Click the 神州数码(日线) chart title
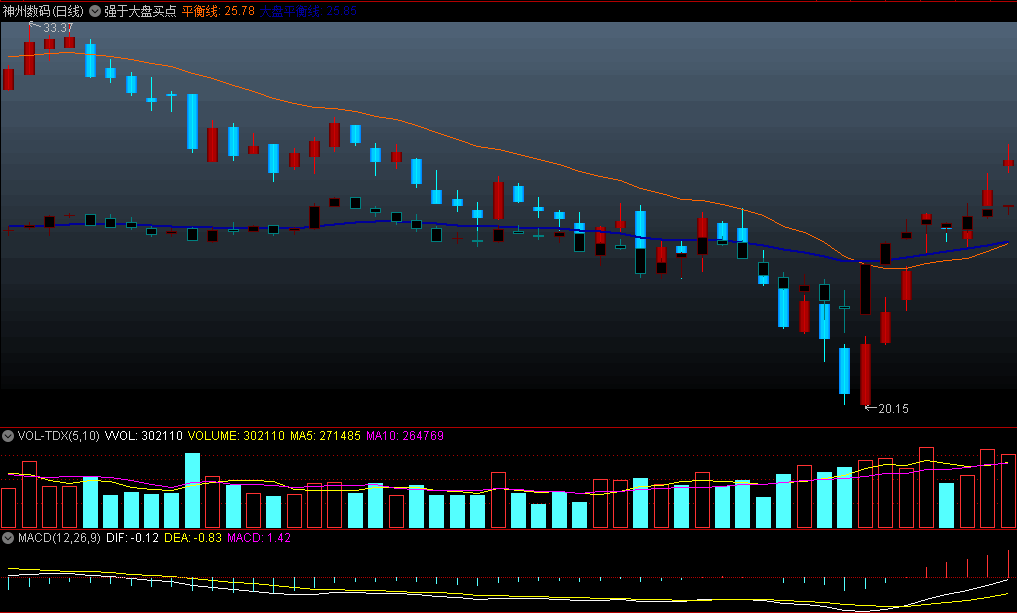 point(43,11)
